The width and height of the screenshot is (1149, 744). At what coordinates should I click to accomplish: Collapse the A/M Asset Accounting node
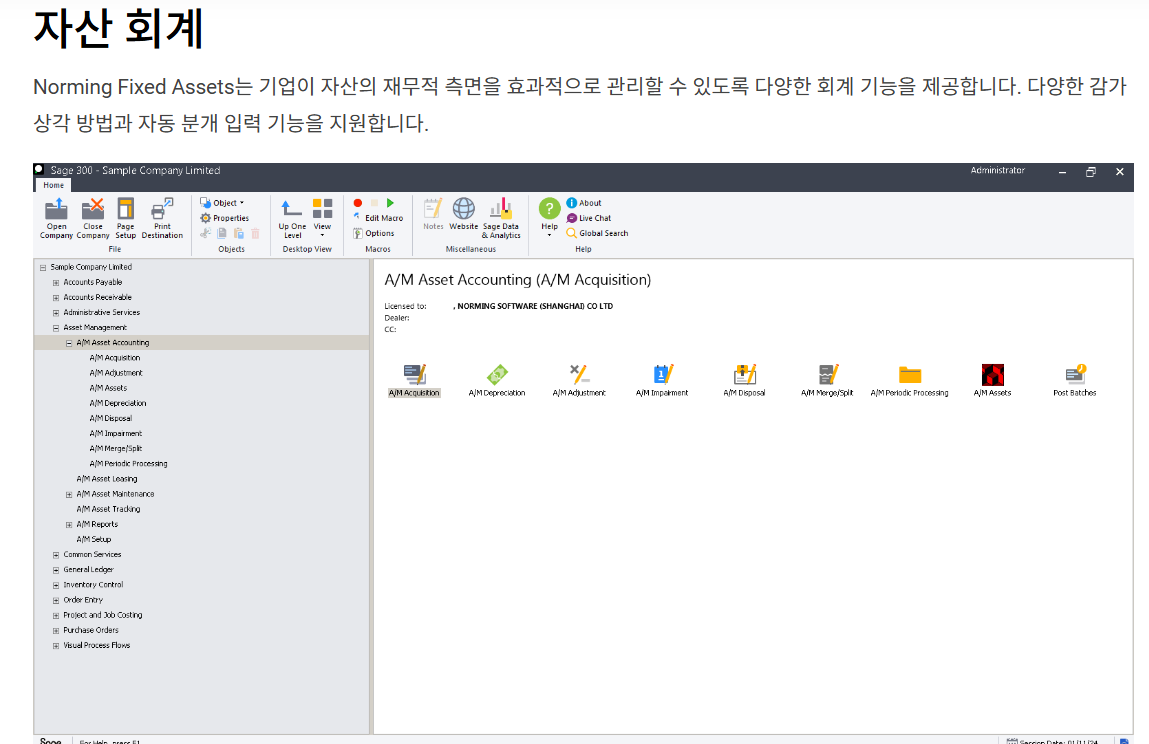point(69,343)
